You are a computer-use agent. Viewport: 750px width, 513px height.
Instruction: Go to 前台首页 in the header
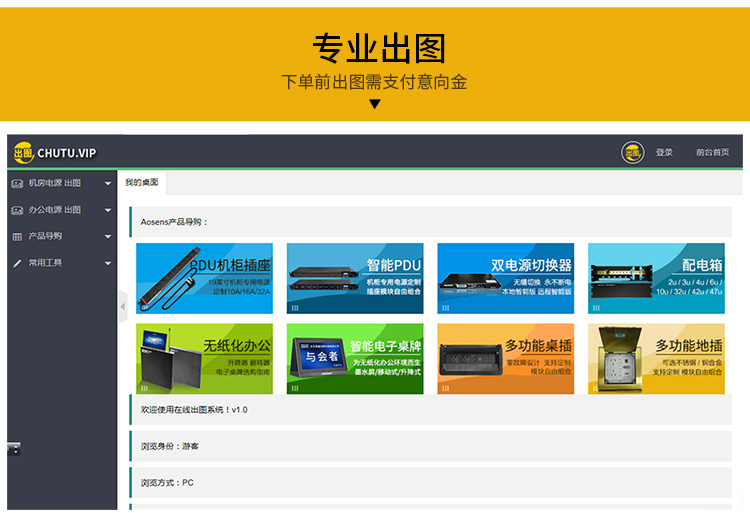712,153
